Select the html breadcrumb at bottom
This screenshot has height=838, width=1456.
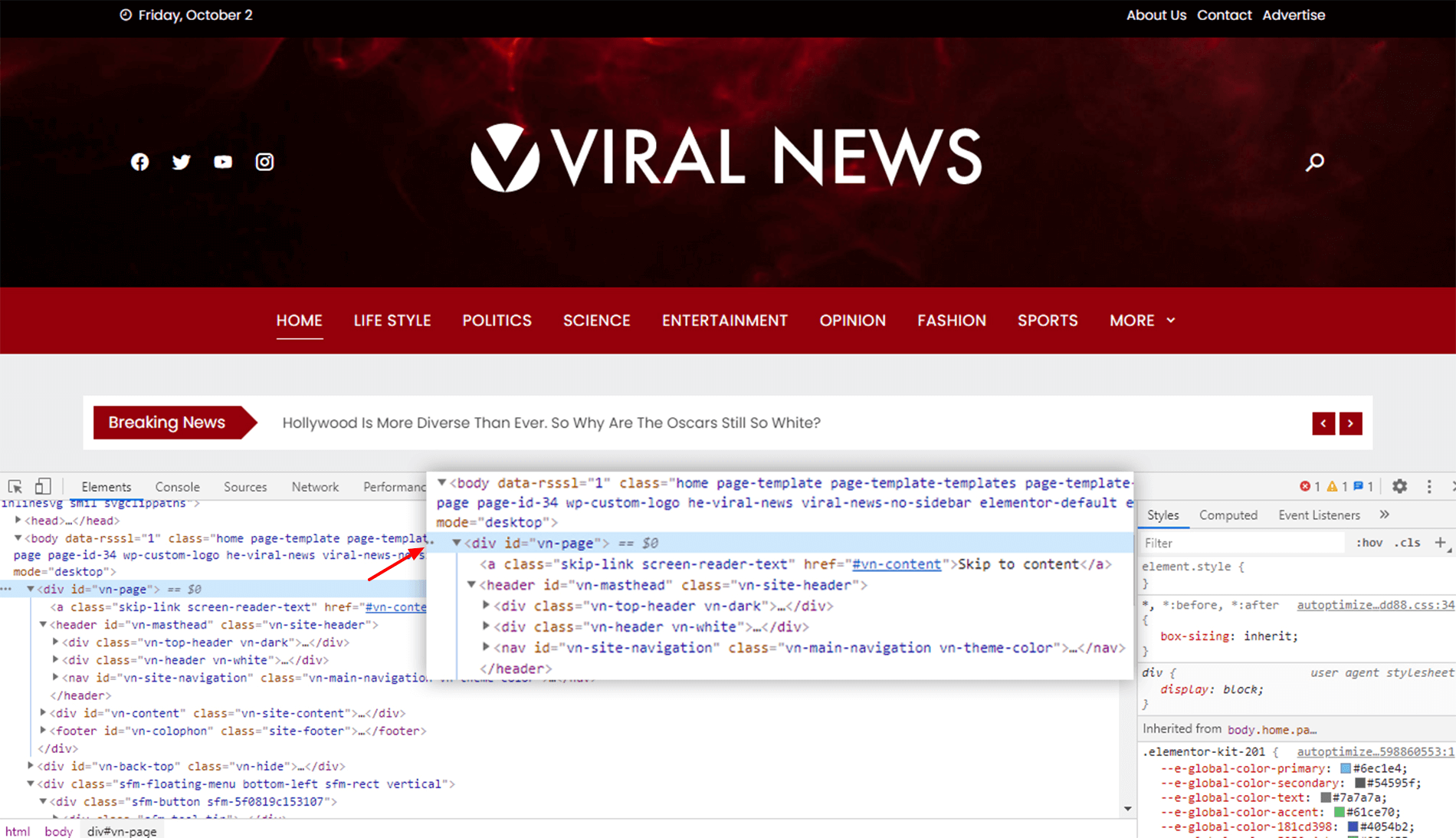pyautogui.click(x=18, y=831)
